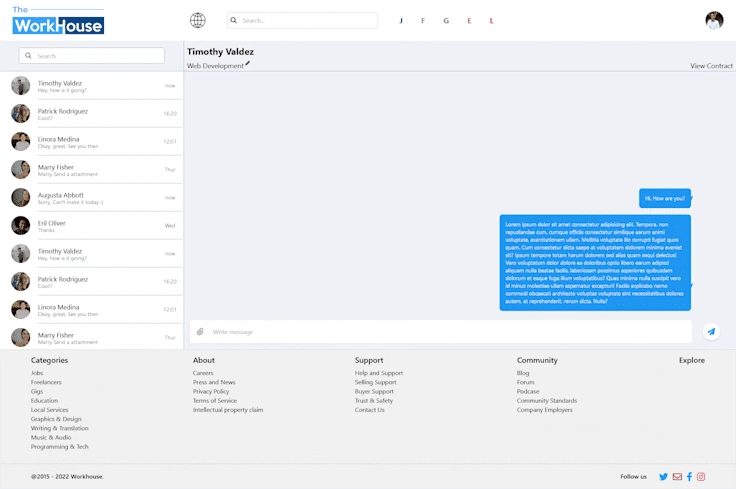
Task: Open the Freelancers category link
Action: point(46,382)
